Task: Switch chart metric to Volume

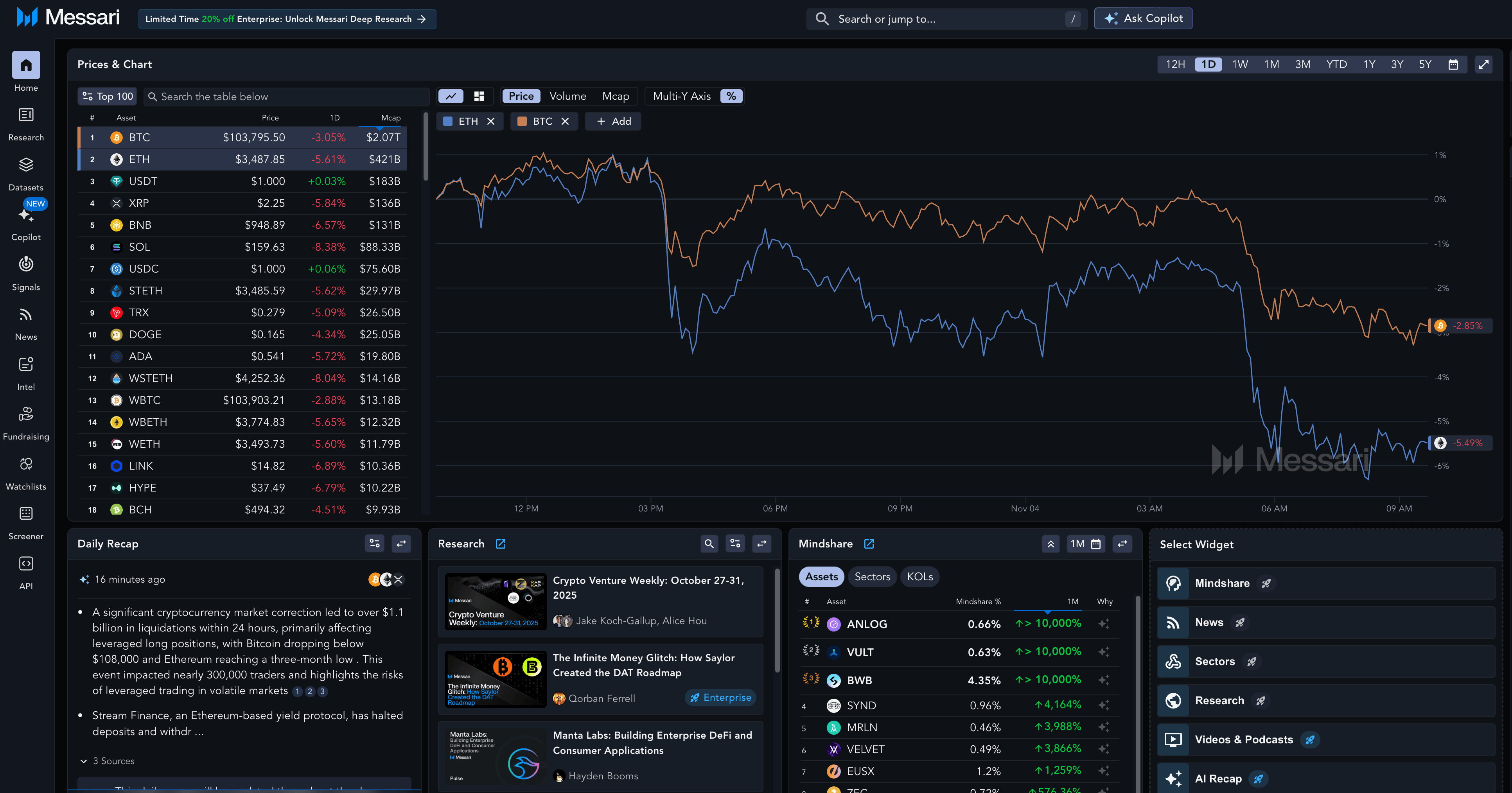Action: click(567, 96)
